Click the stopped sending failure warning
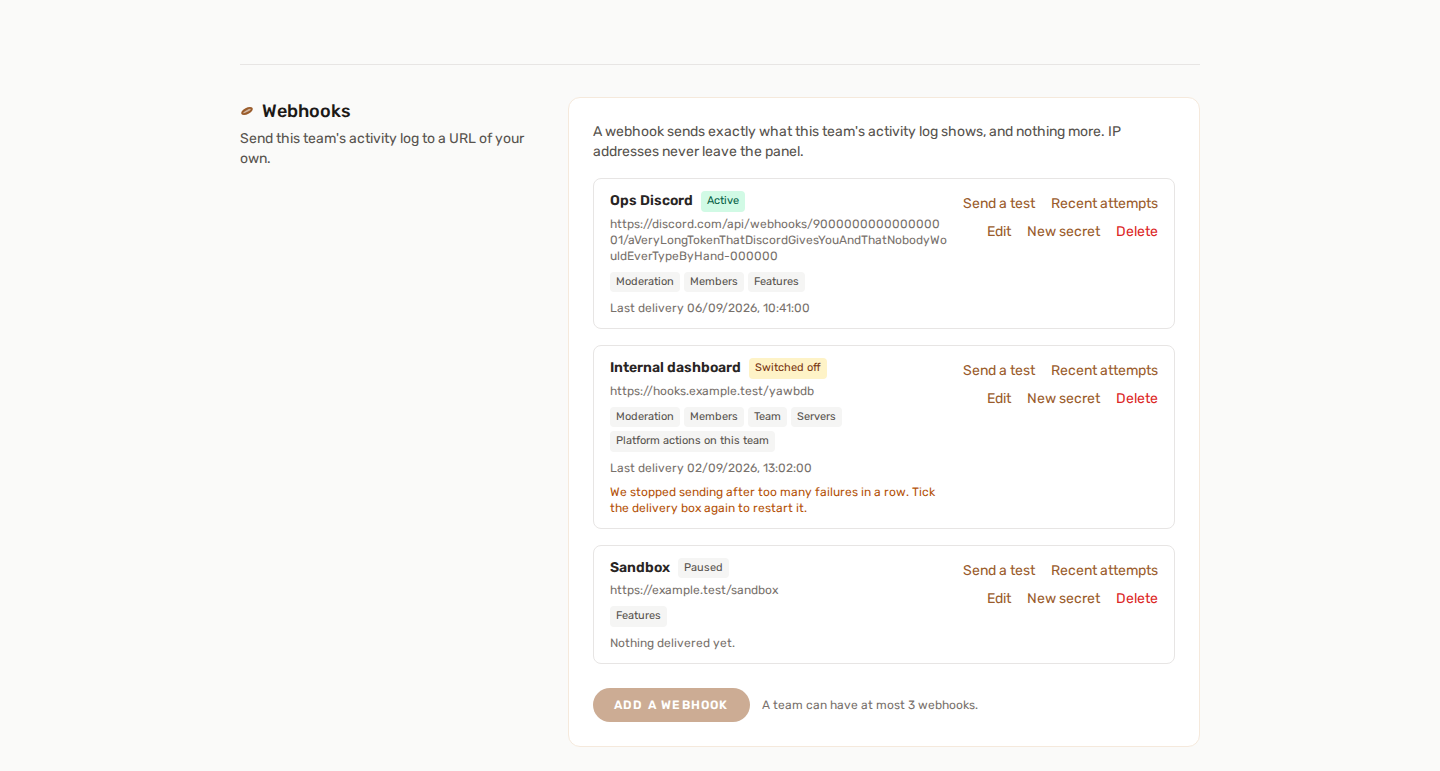The height and width of the screenshot is (771, 1440). (773, 500)
